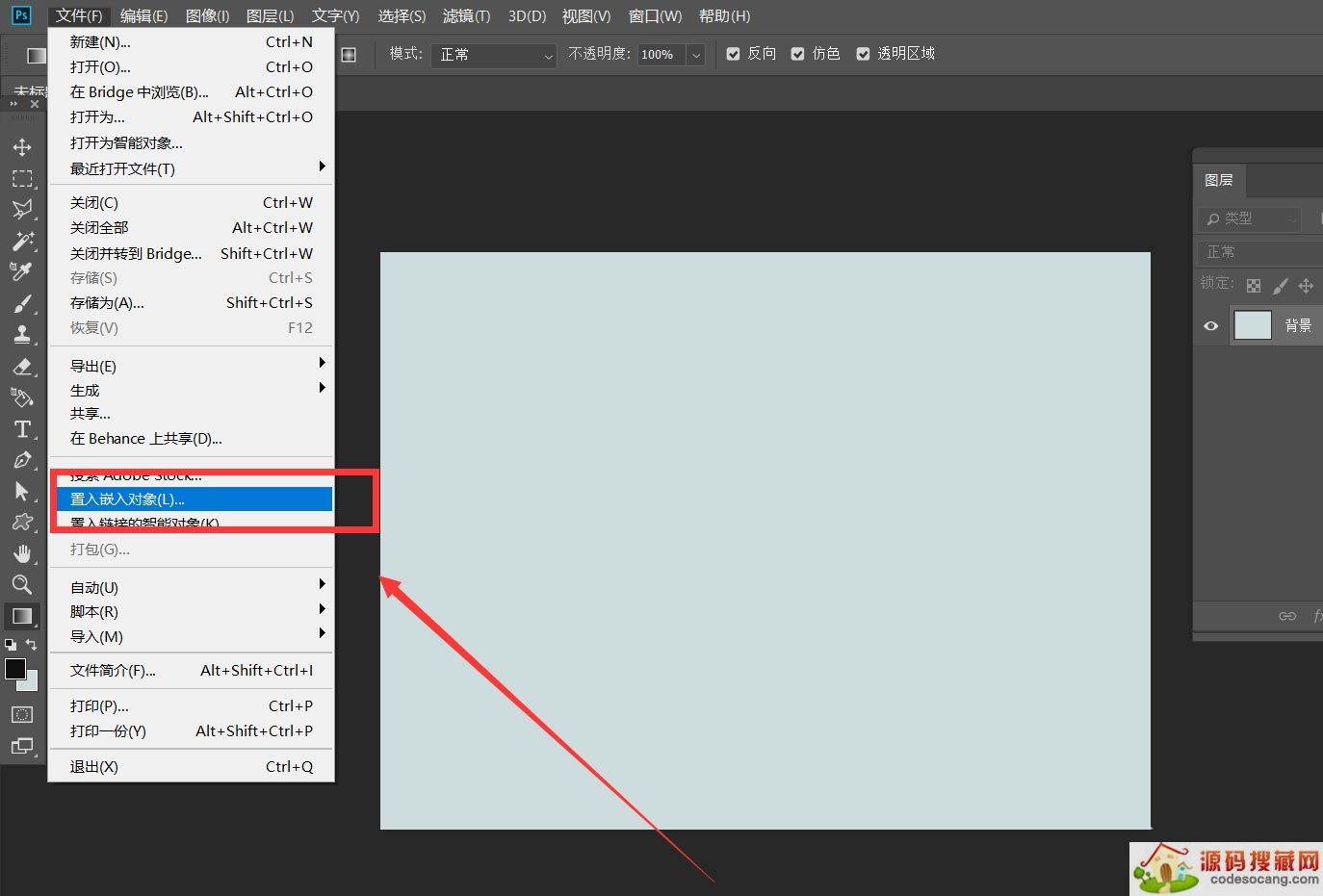Select the Pen tool
This screenshot has width=1323, height=896.
(22, 460)
